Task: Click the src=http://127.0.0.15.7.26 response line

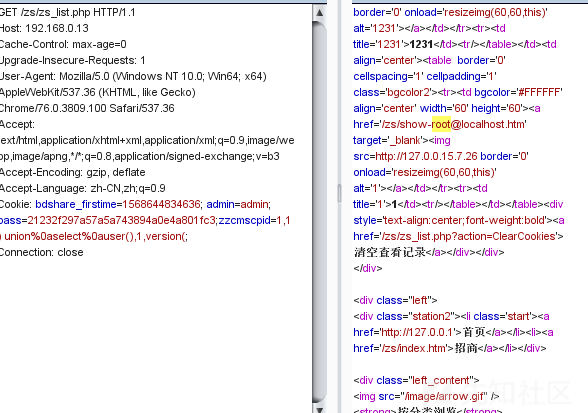Action: pos(441,156)
